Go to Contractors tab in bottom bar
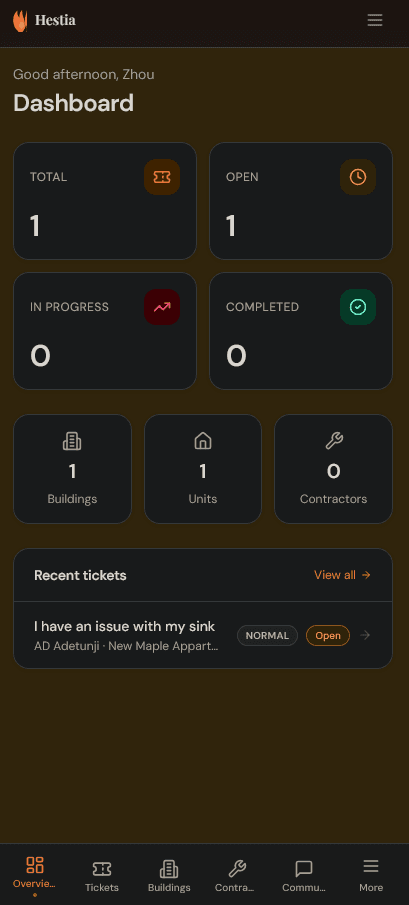The image size is (409, 905). (235, 875)
